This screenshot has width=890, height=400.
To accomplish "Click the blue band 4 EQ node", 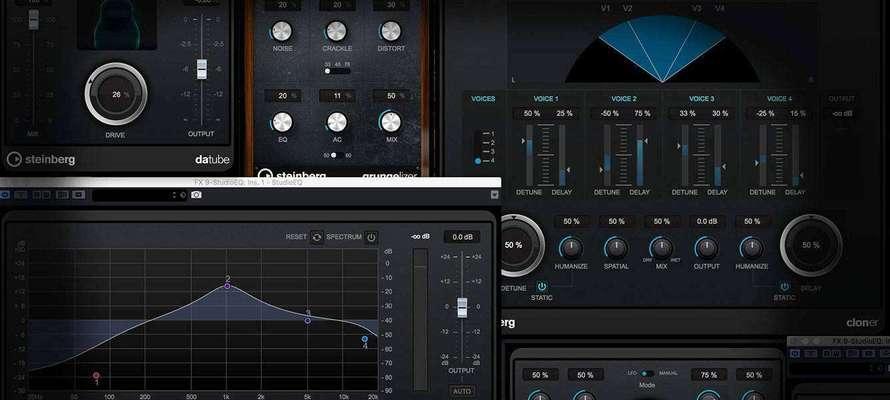I will click(365, 339).
